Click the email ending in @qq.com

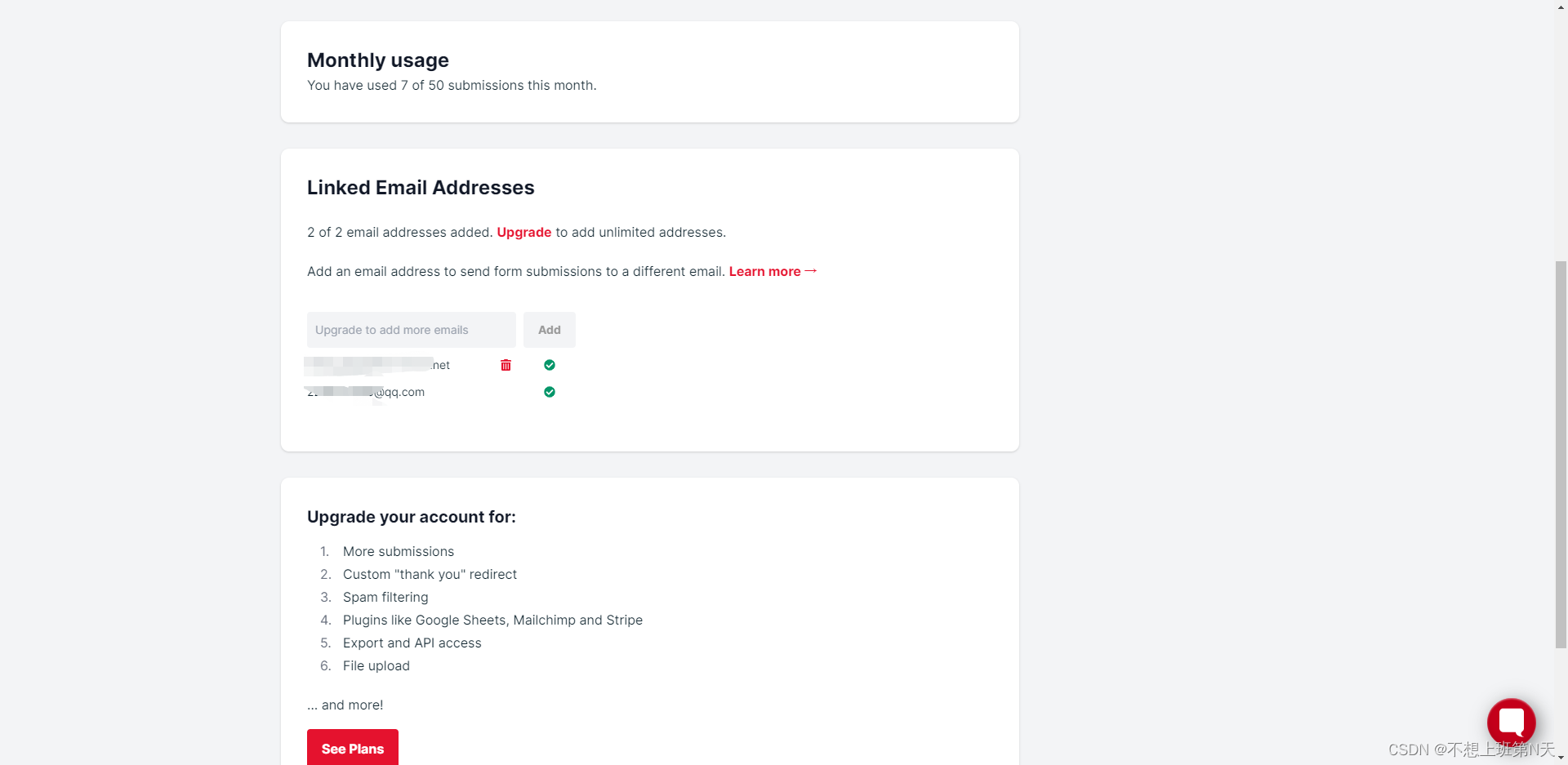366,392
